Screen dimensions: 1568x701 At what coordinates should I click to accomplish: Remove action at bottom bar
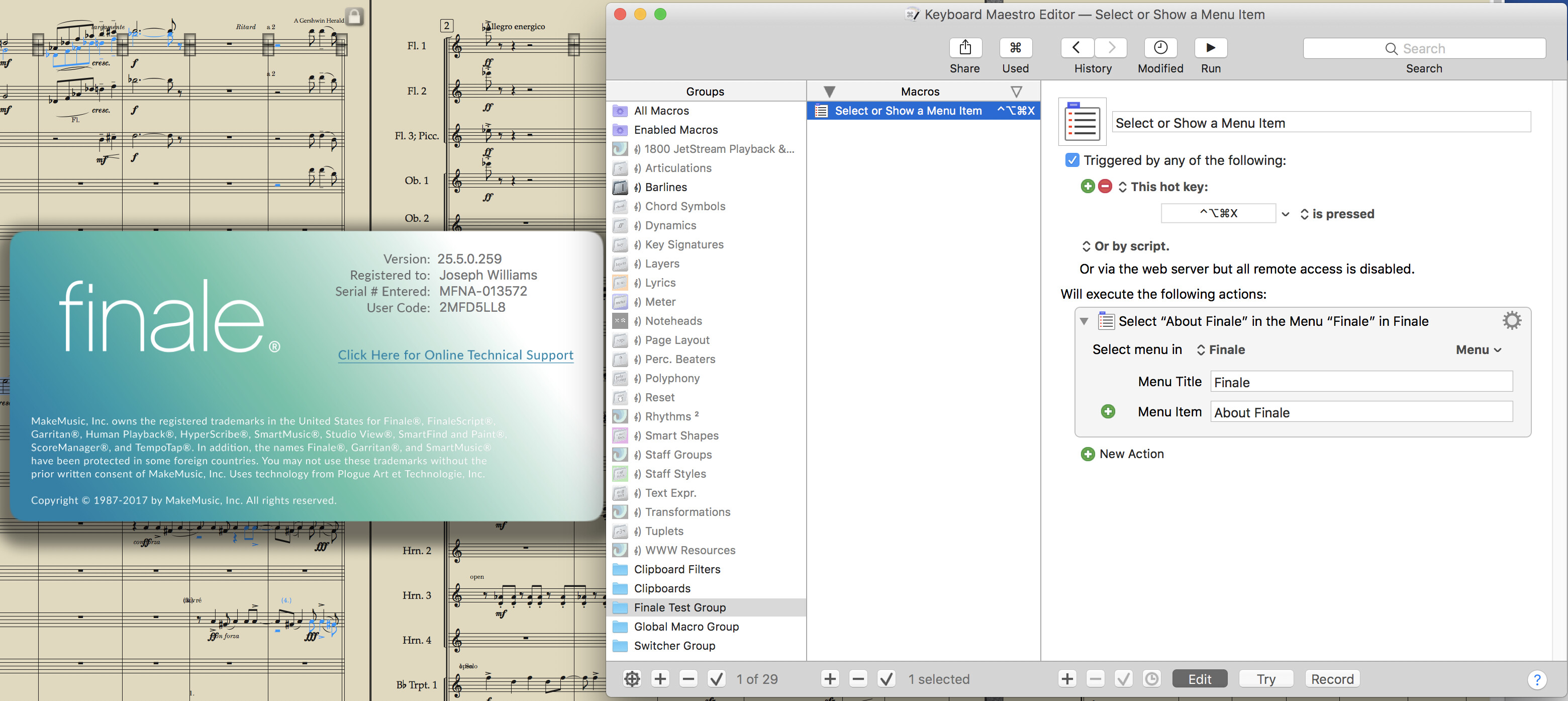1095,678
